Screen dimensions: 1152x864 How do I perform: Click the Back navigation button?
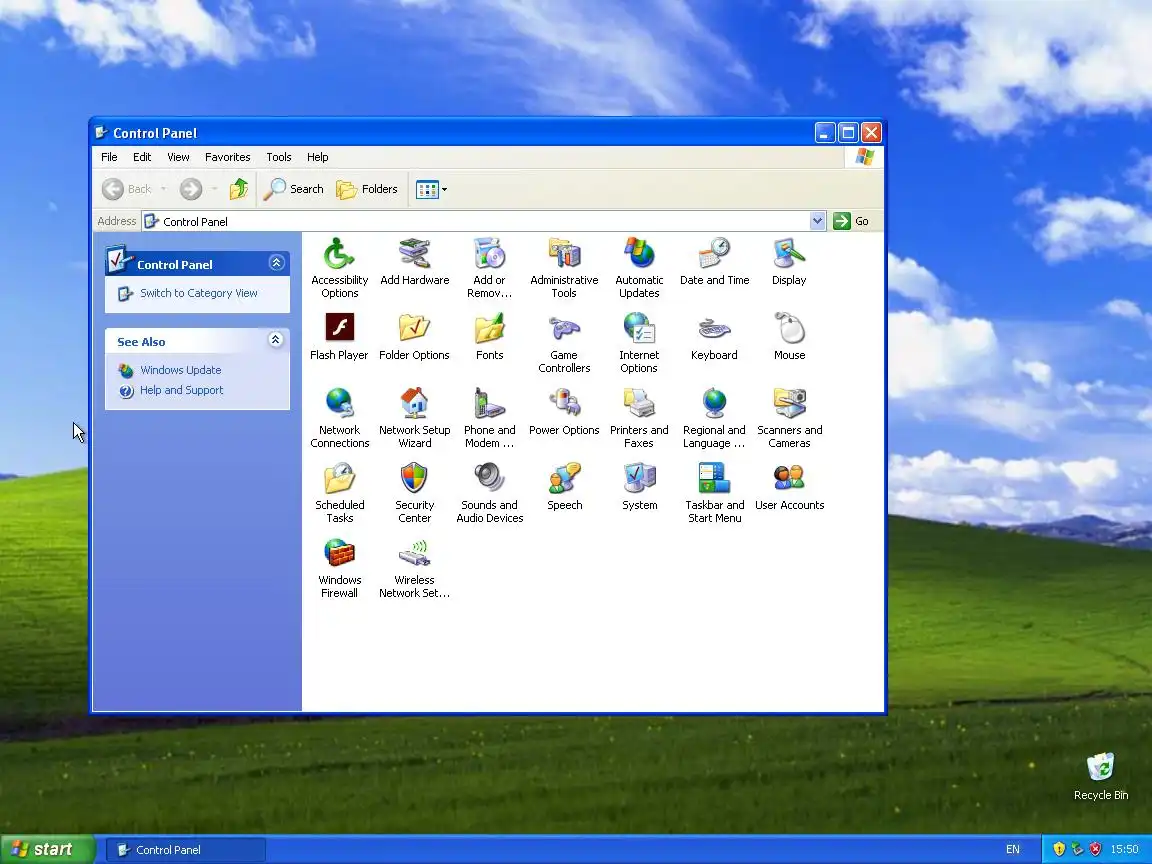pos(126,189)
